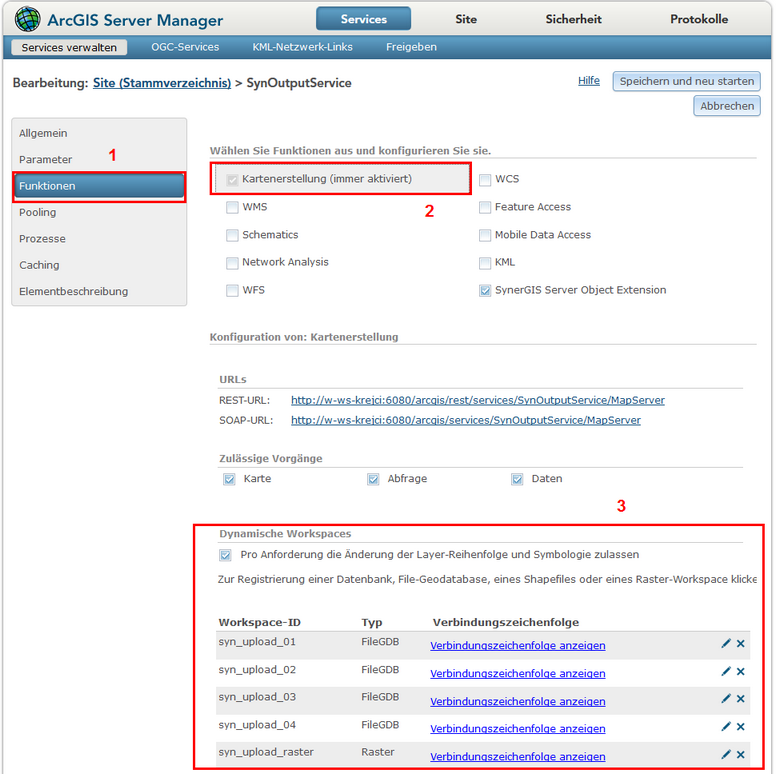Enable the WFS capability checkbox
The image size is (776, 774).
232,290
